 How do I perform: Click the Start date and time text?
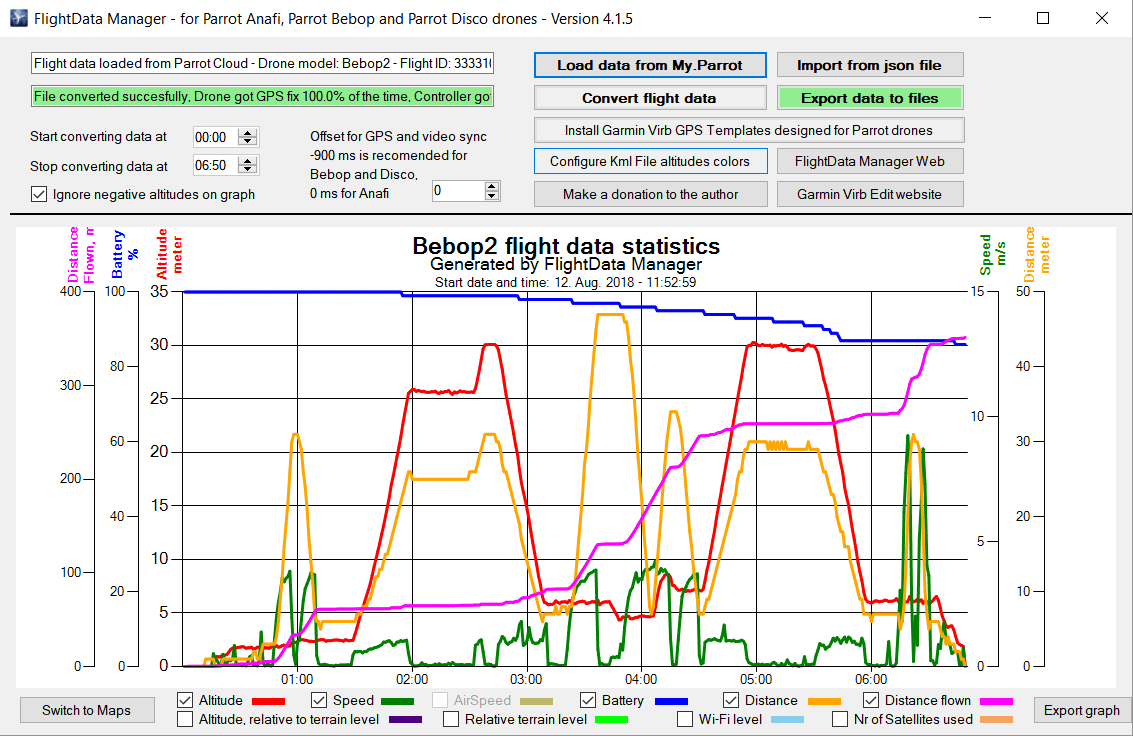566,282
